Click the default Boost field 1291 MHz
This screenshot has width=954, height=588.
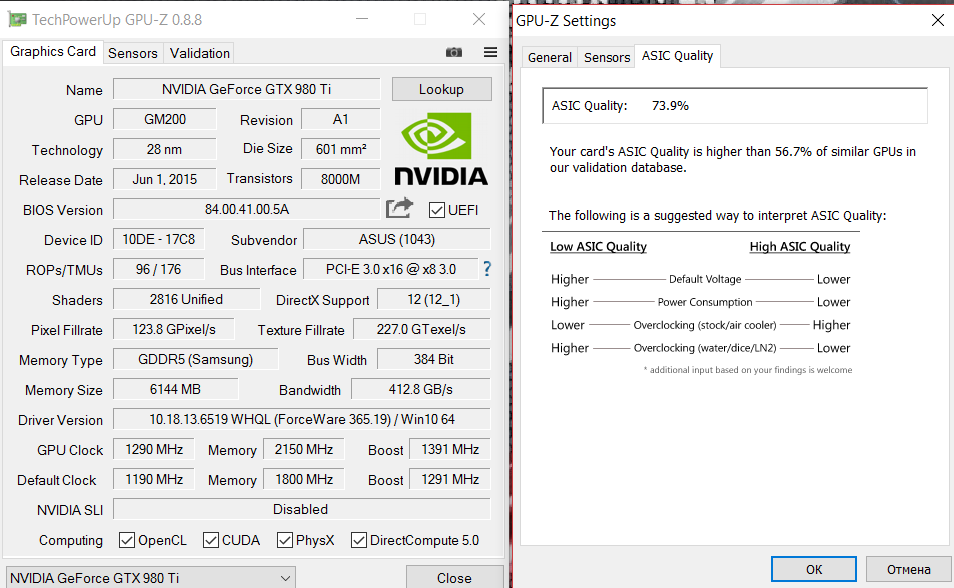[450, 479]
